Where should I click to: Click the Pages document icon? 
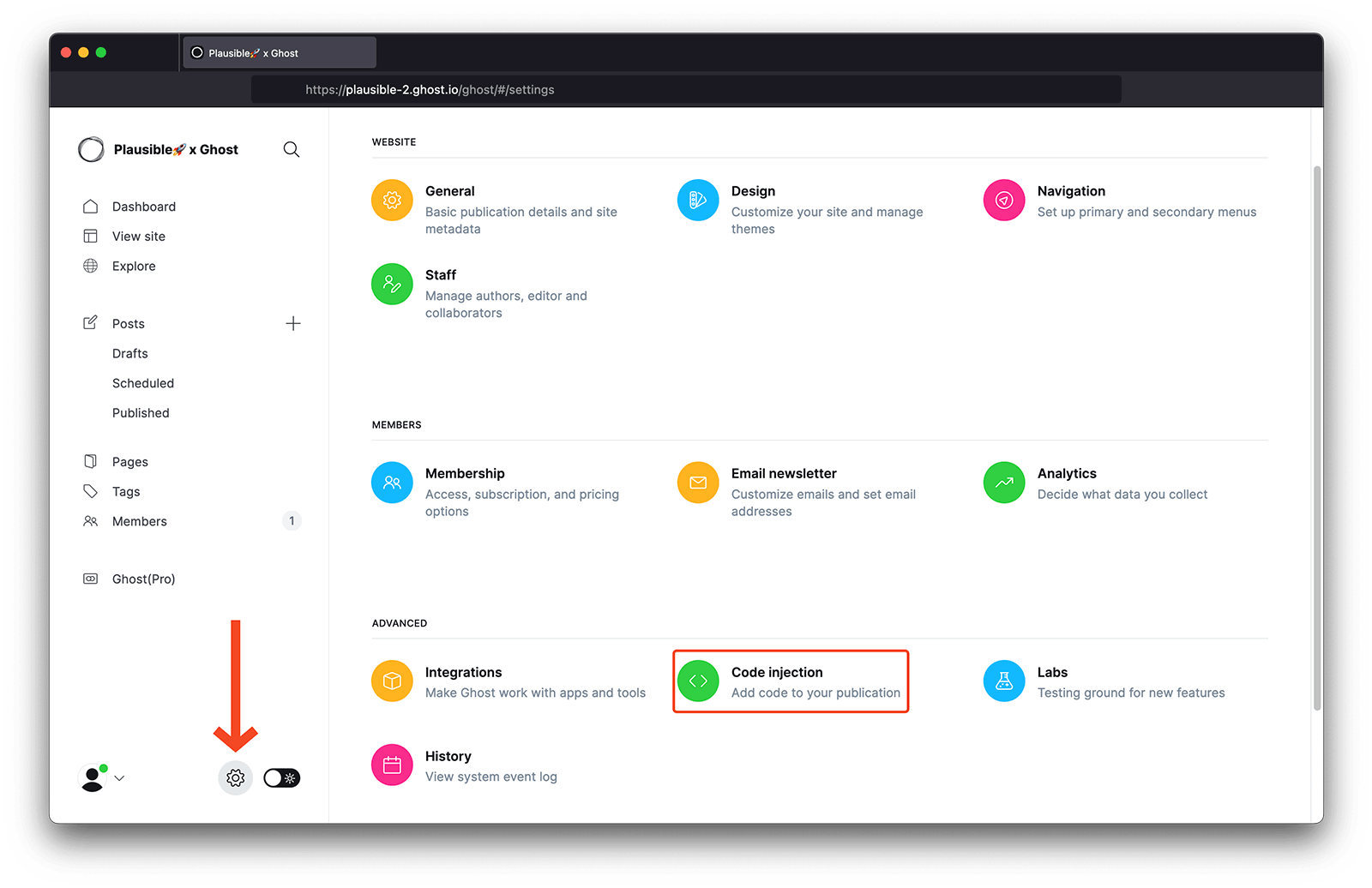[90, 461]
